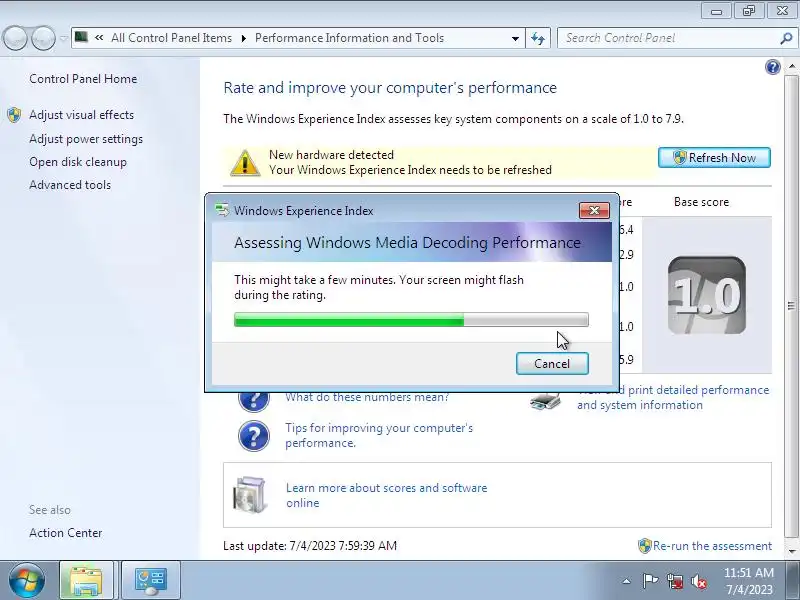This screenshot has height=600, width=800.
Task: Expand the address bar history dropdown
Action: tap(515, 38)
